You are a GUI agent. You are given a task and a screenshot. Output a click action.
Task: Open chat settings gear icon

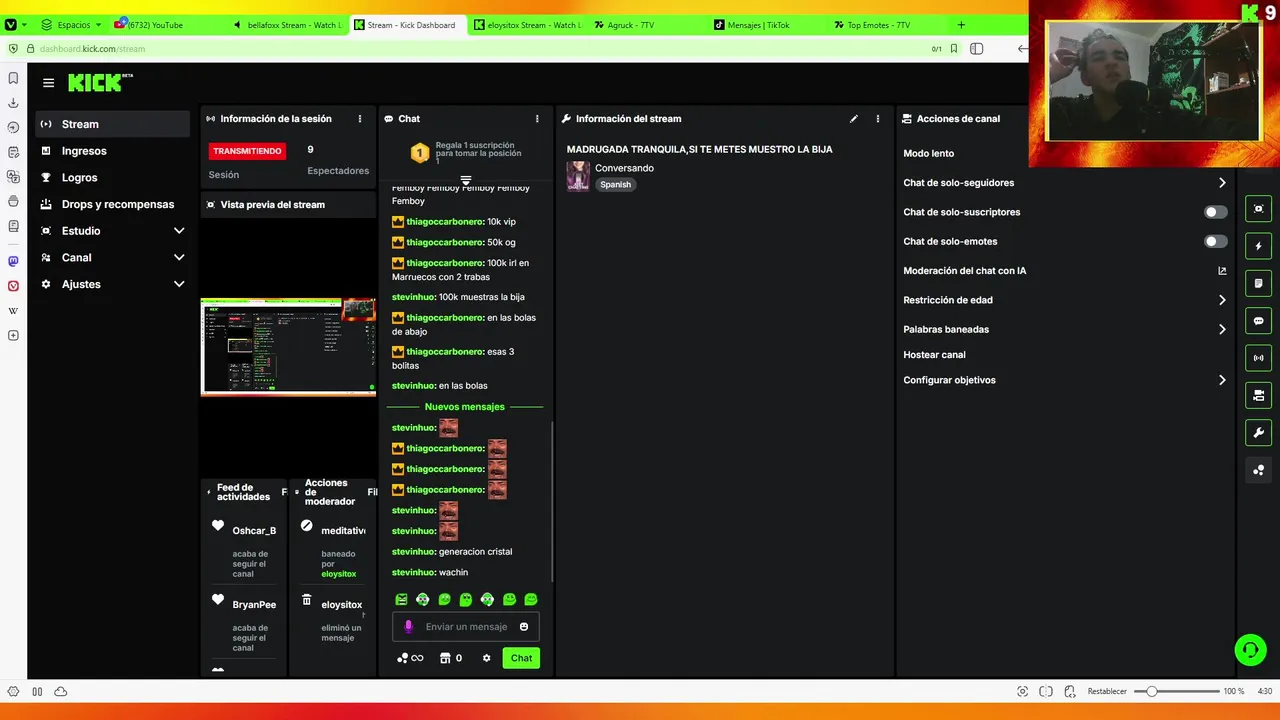click(x=486, y=658)
